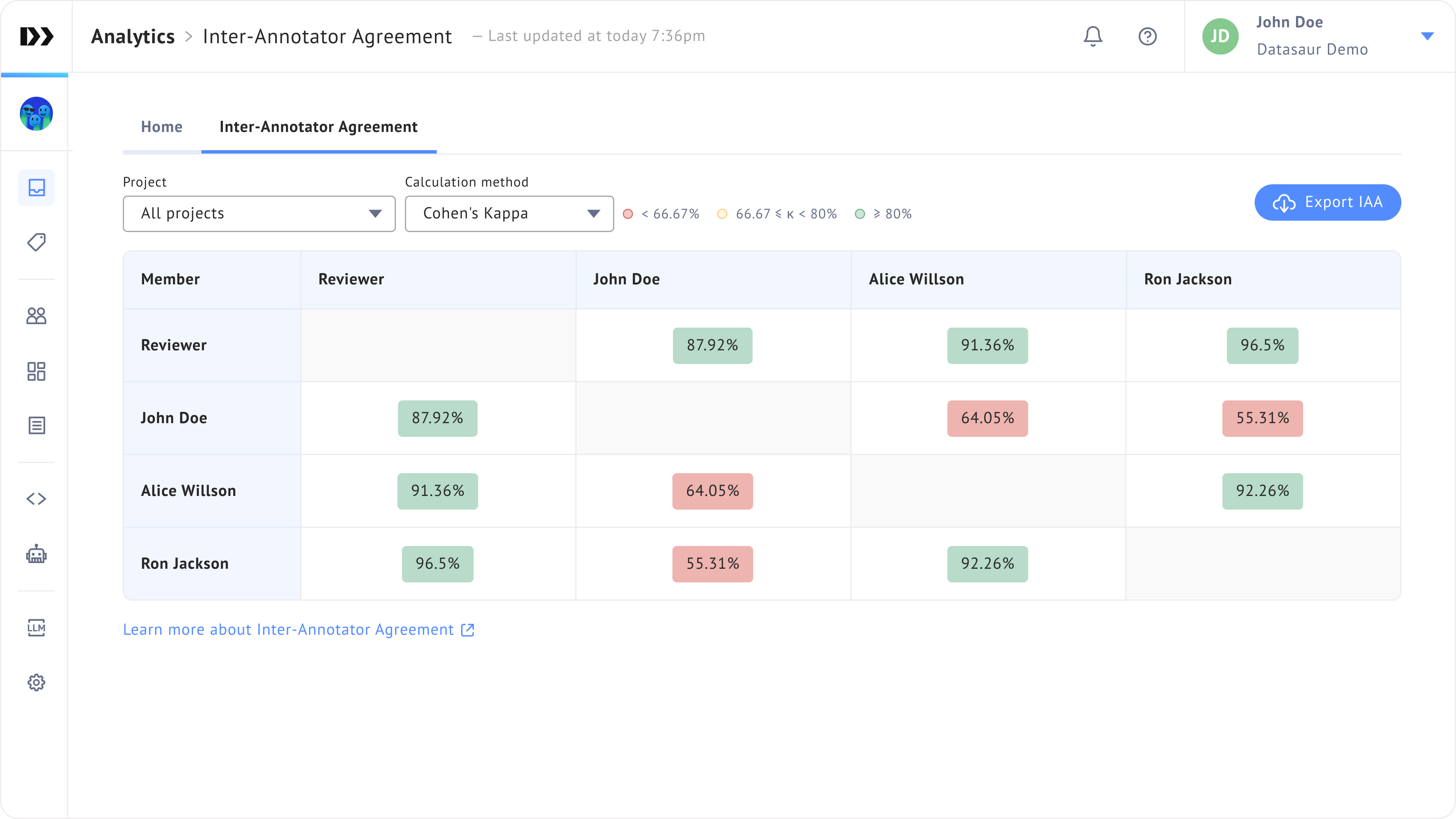Click the workspace team avatar
This screenshot has height=819, width=1456.
pos(36,114)
